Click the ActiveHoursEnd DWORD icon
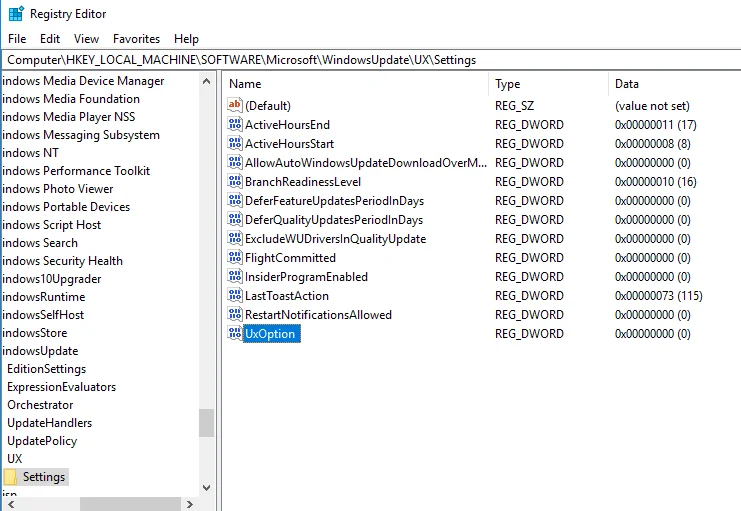This screenshot has height=511, width=741. tap(234, 124)
